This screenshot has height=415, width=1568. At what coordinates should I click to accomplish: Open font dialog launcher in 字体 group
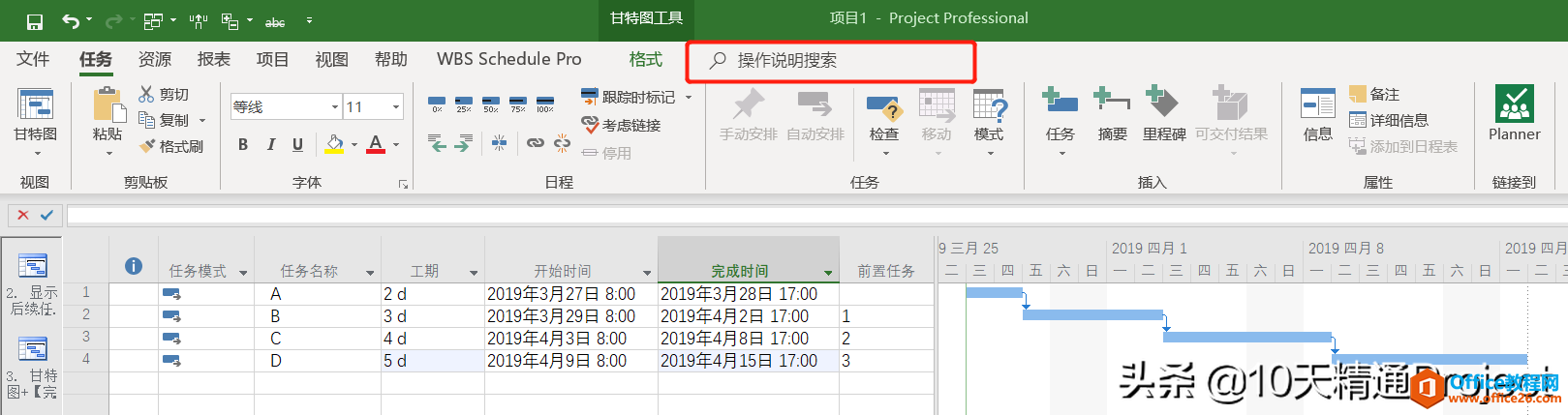404,184
